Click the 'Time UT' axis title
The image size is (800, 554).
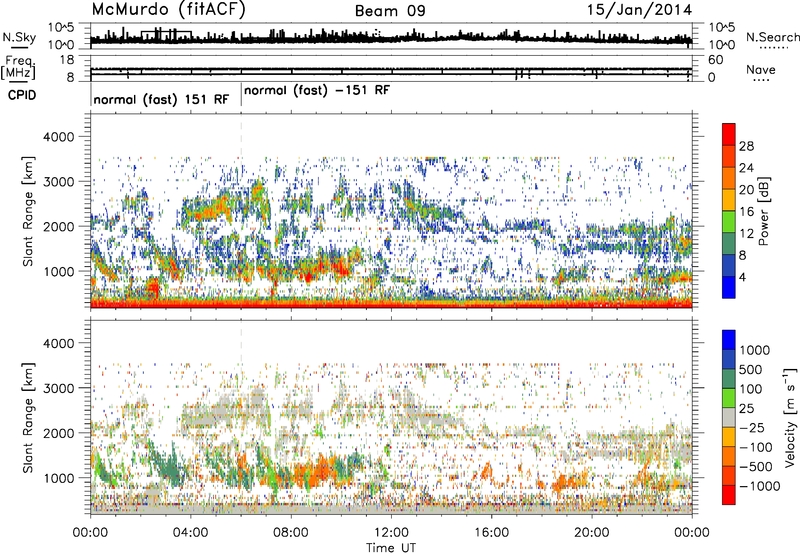pyautogui.click(x=391, y=548)
